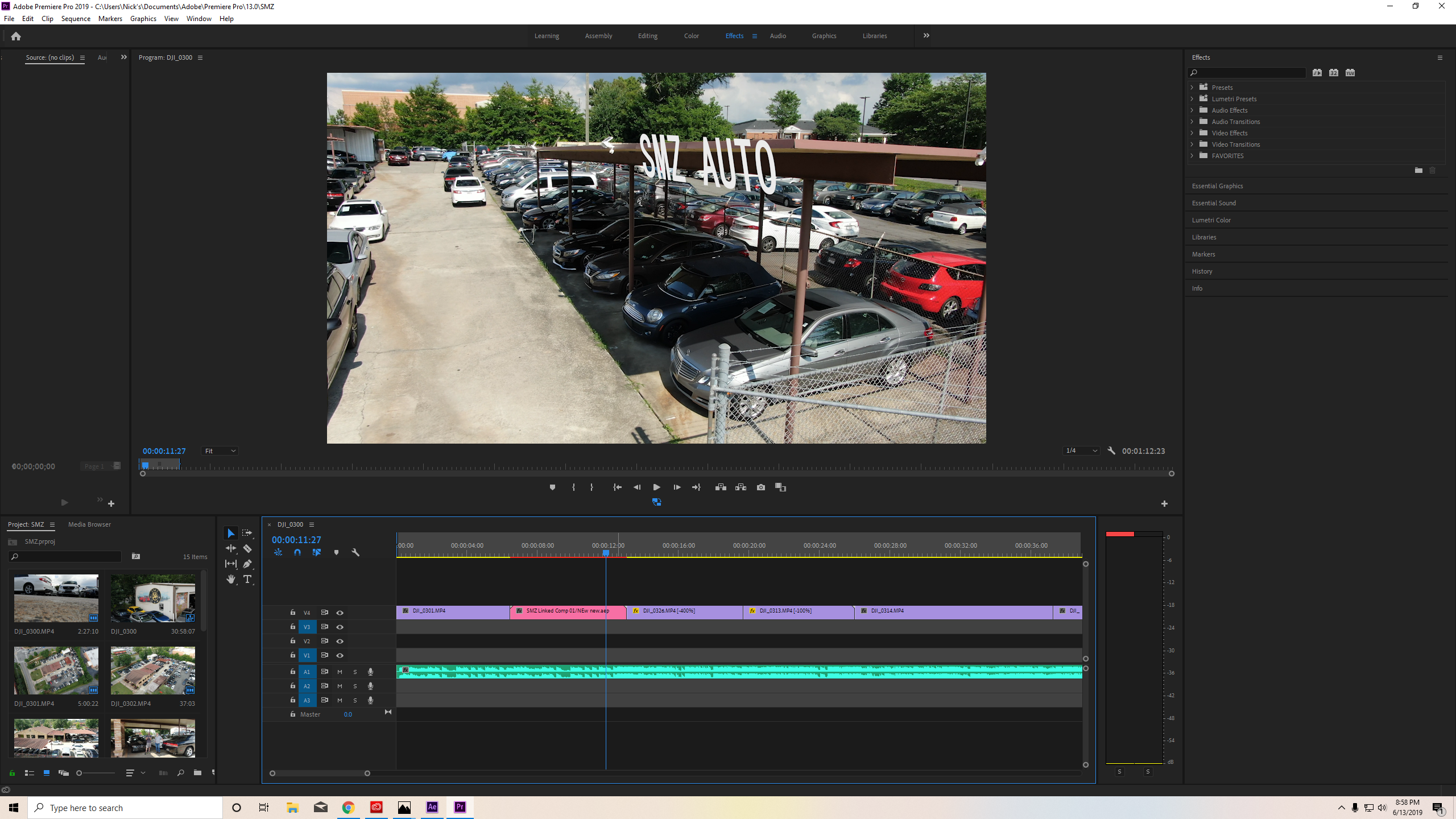Click Go to In button
Image resolution: width=1456 pixels, height=819 pixels.
(617, 487)
